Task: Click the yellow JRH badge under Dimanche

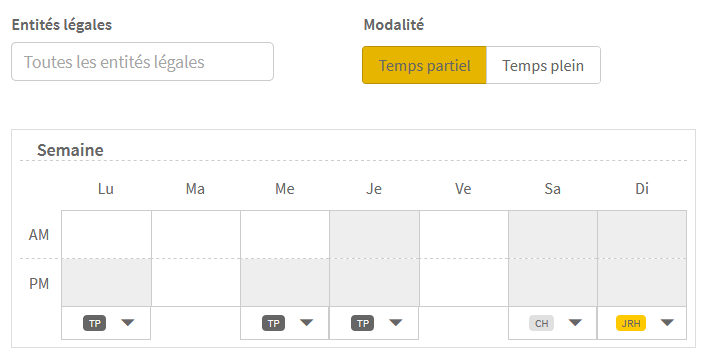Action: (x=631, y=323)
